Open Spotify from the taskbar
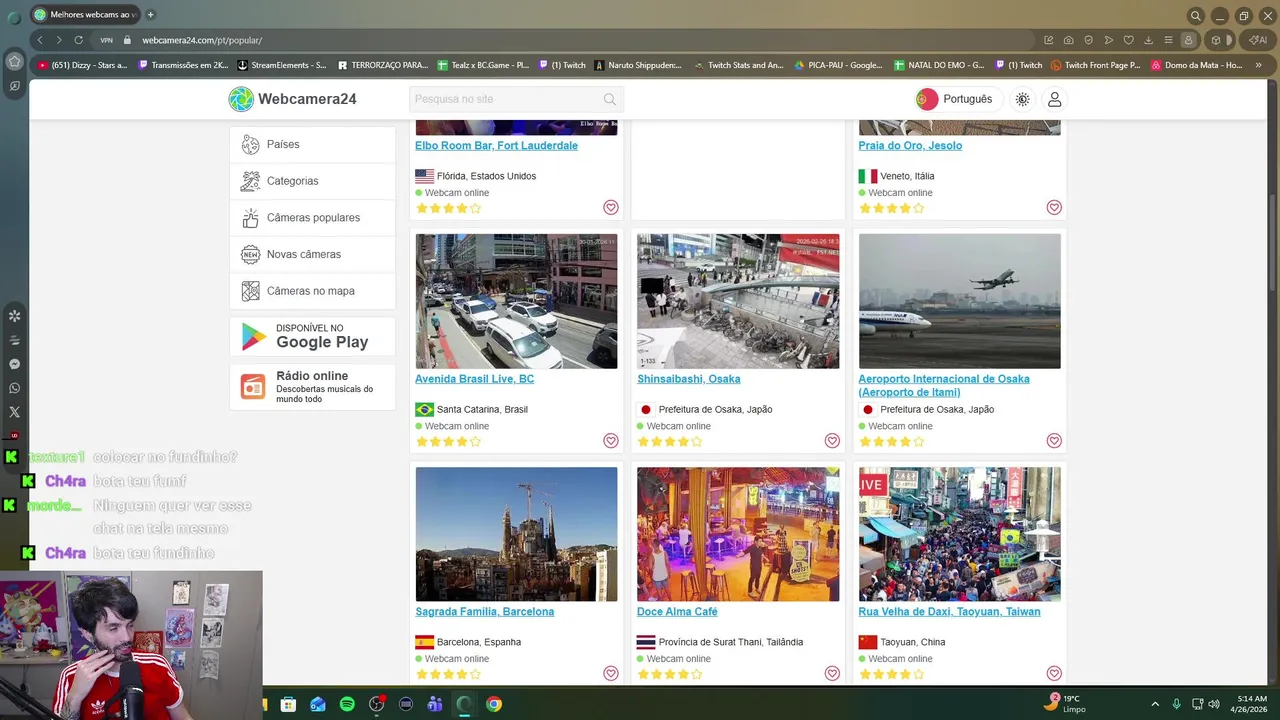The width and height of the screenshot is (1280, 720). 347,704
